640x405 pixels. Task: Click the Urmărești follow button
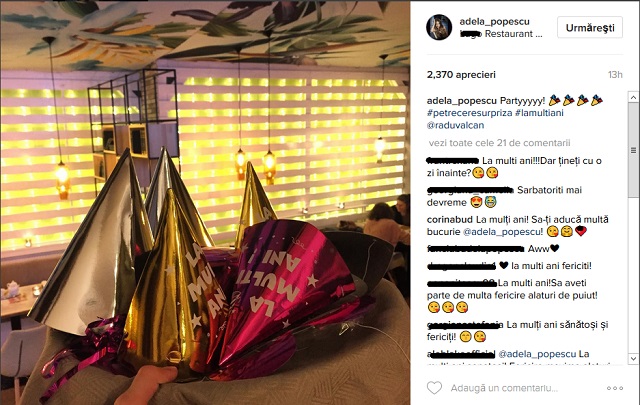pyautogui.click(x=590, y=27)
